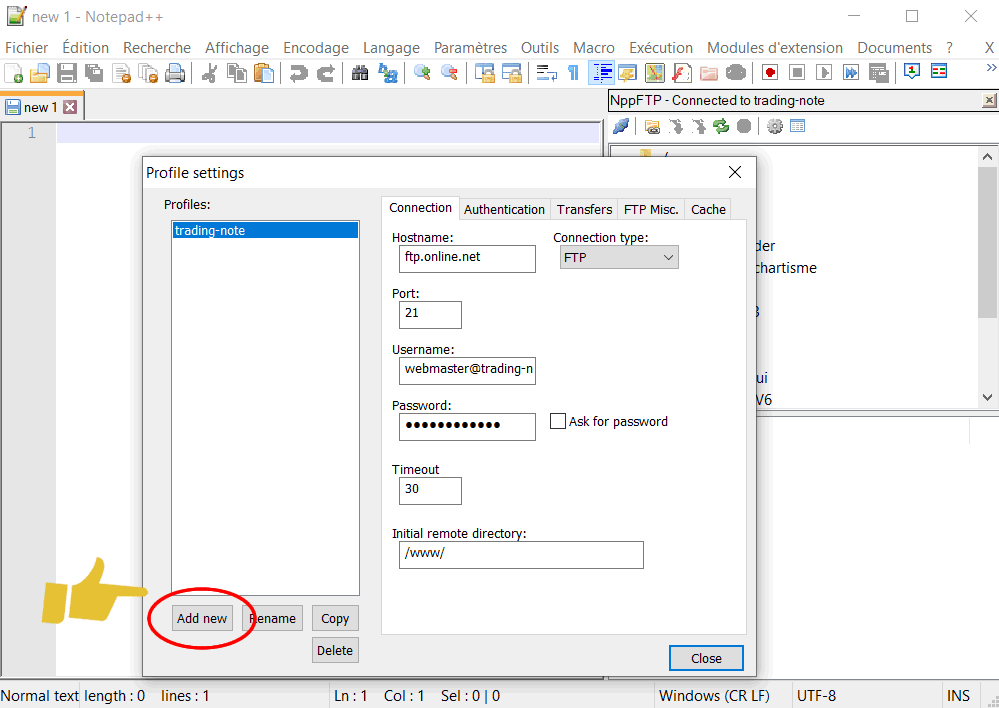Open the Édition menu
This screenshot has width=999, height=708.
click(85, 48)
